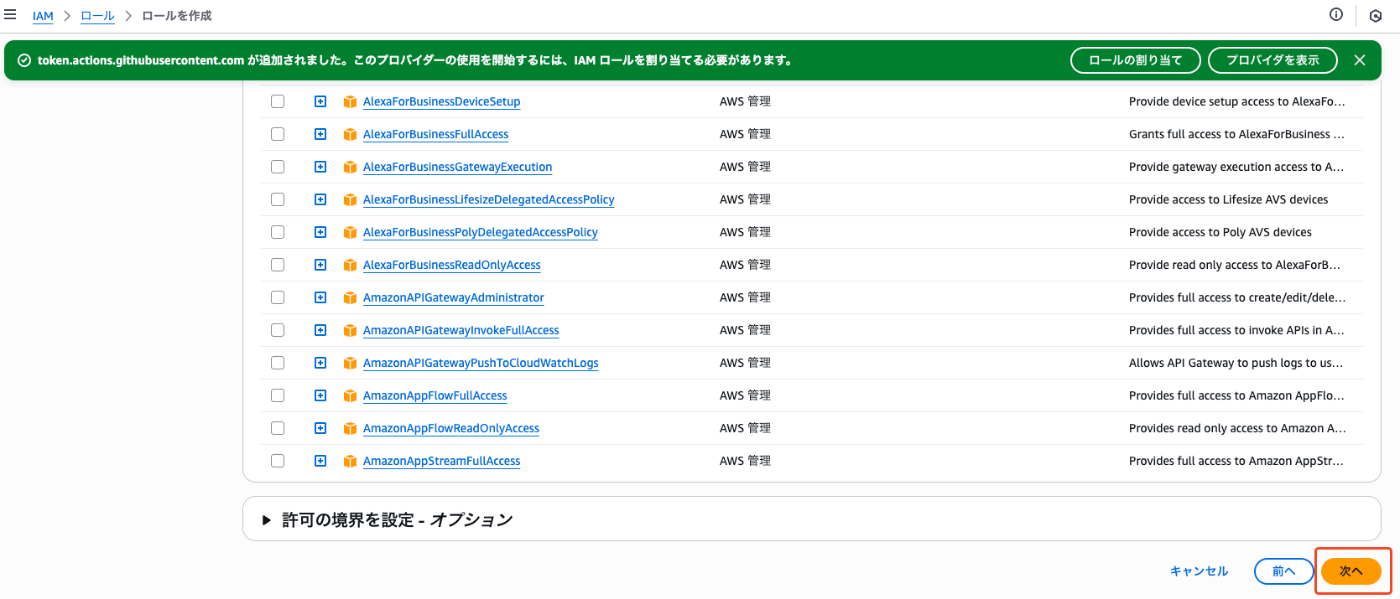Expand the AmazonAPIGatewayInvokeFullAccess row
The image size is (1400, 599).
320,330
